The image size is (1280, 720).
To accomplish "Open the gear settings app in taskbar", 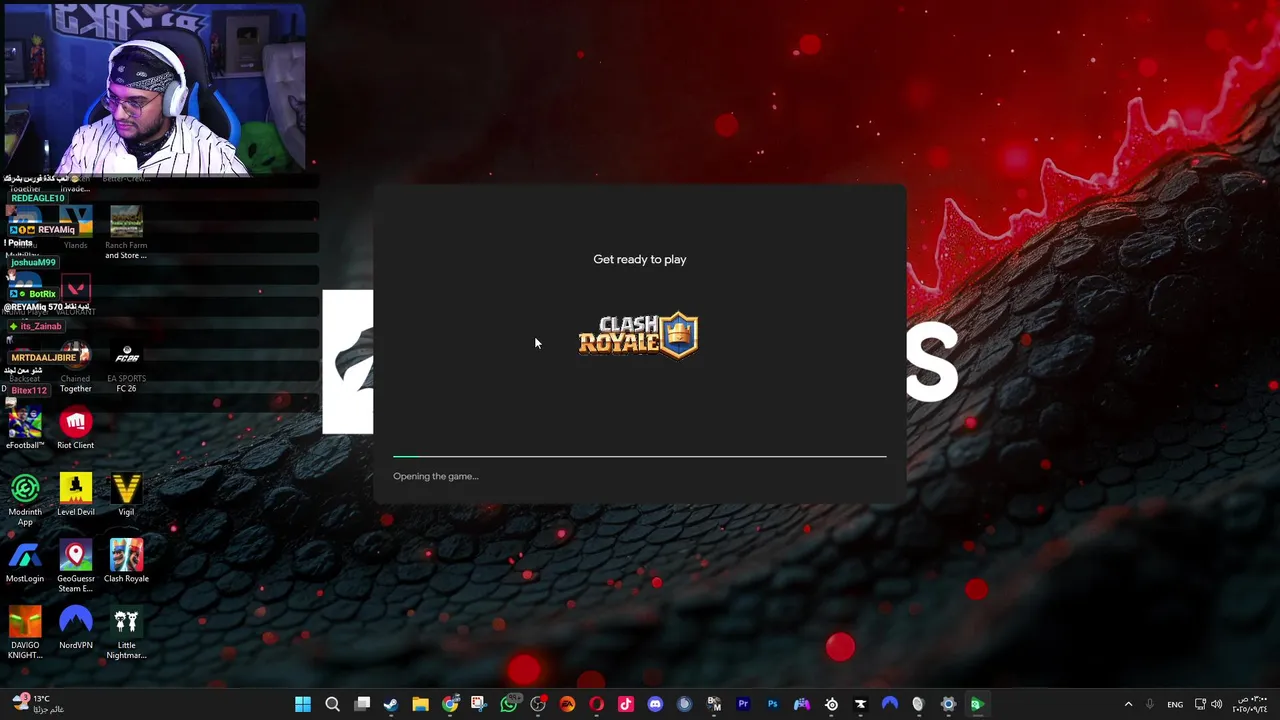I will (948, 704).
